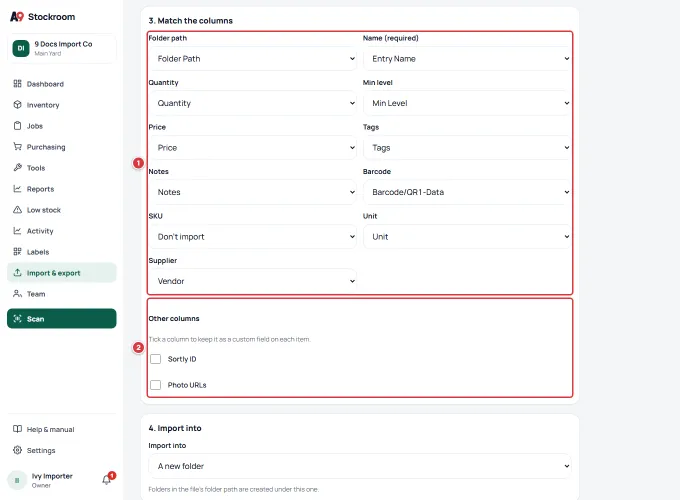Click the Scan viewfinder icon

point(17,319)
